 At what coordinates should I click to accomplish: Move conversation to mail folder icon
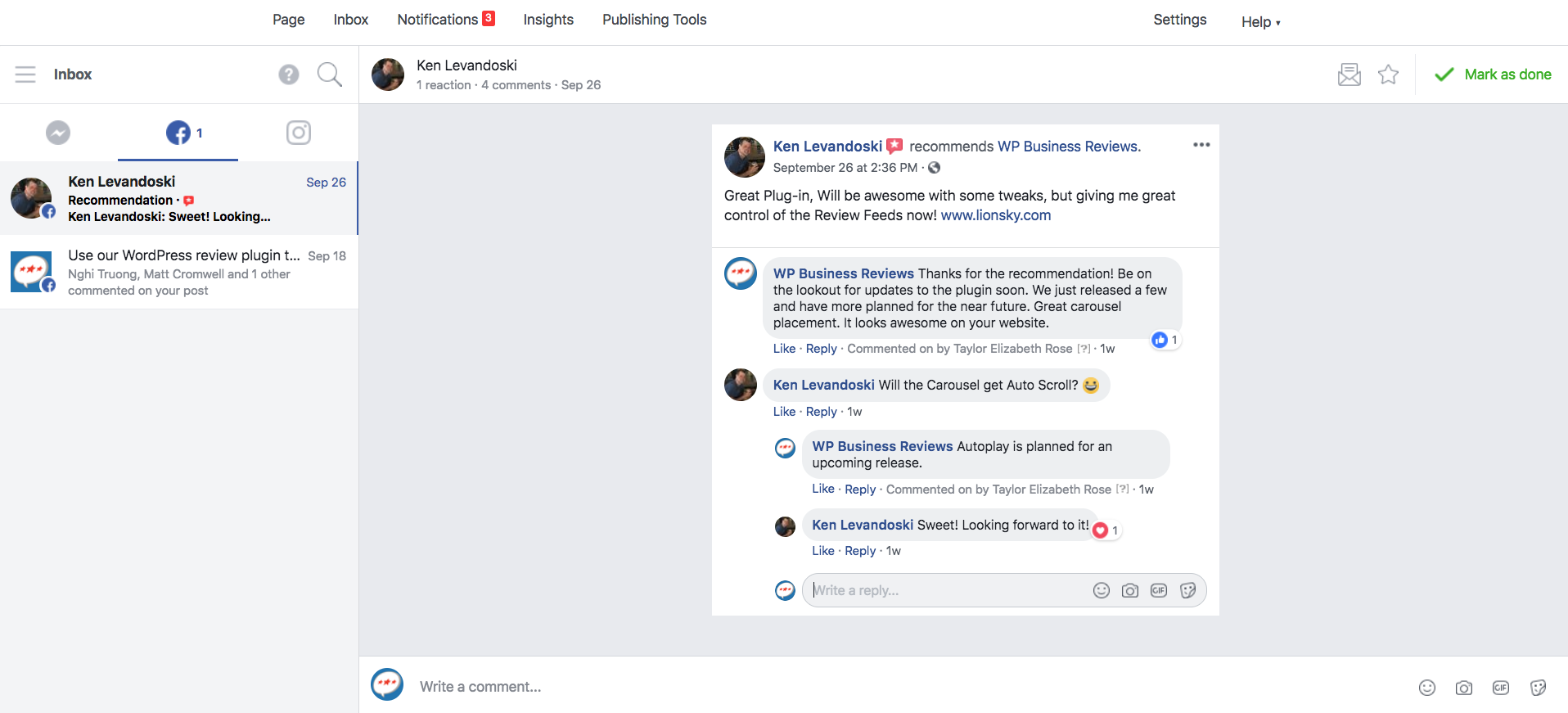(1349, 74)
